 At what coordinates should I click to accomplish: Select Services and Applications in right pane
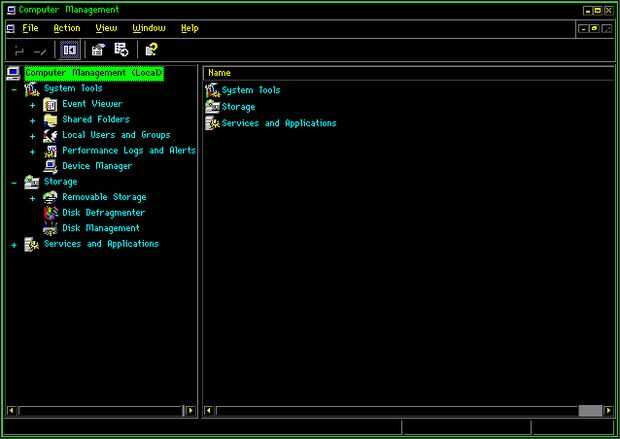pos(279,123)
